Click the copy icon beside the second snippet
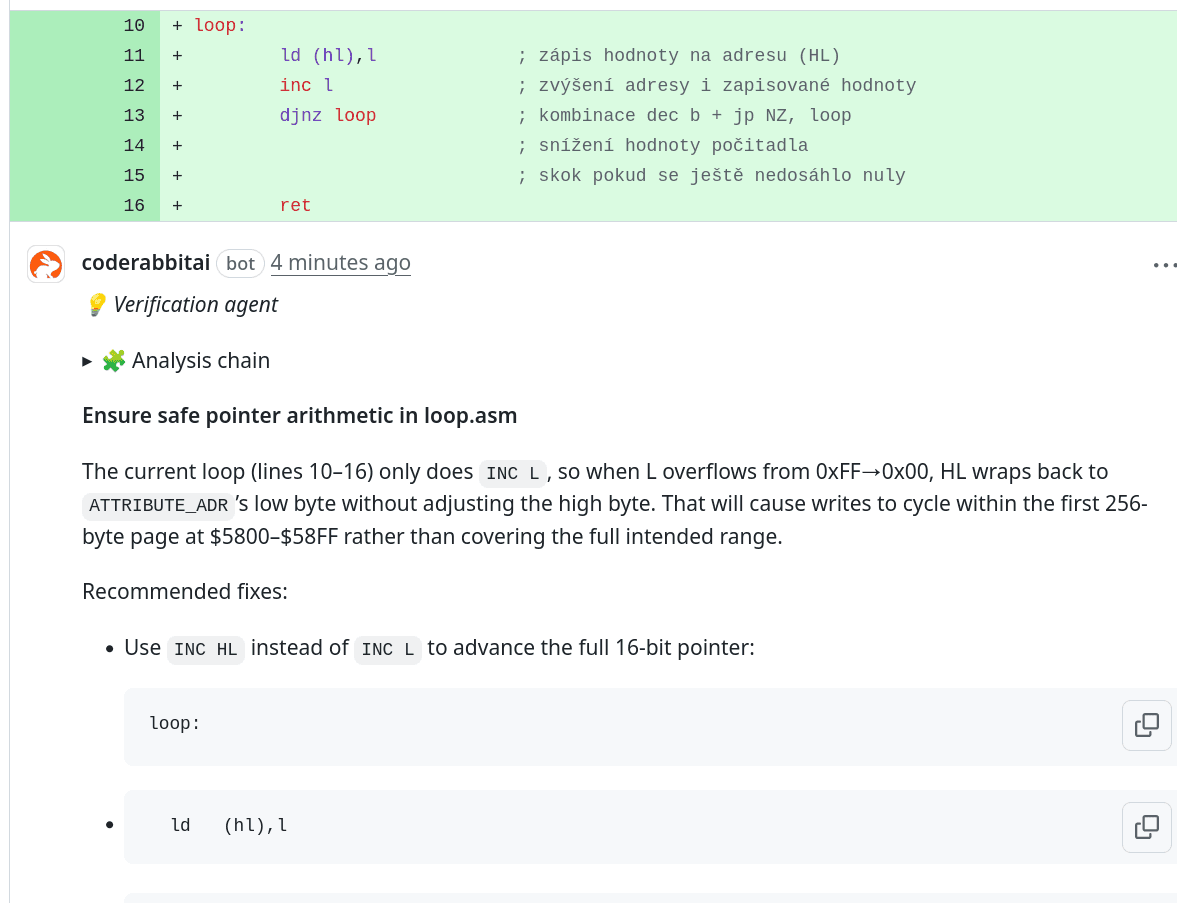This screenshot has height=903, width=1177. coord(1146,827)
